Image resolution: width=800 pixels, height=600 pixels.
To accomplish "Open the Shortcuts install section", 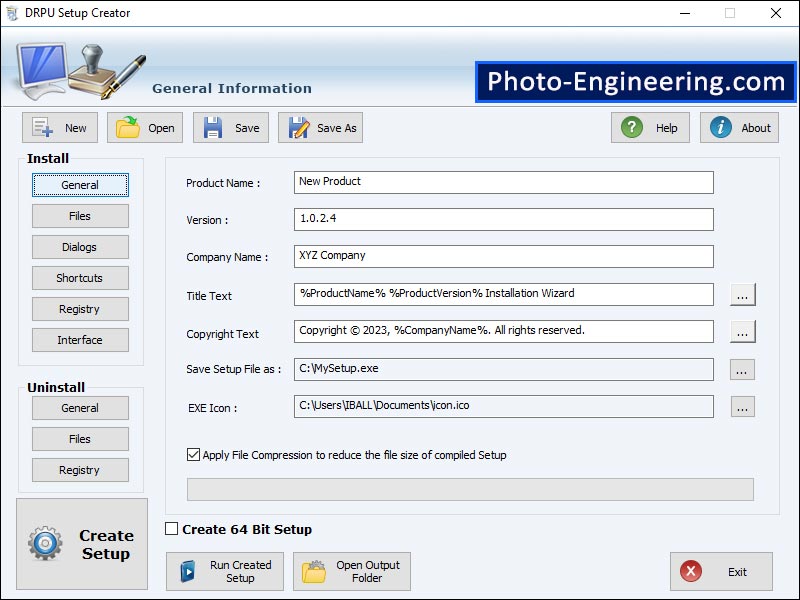I will (80, 278).
